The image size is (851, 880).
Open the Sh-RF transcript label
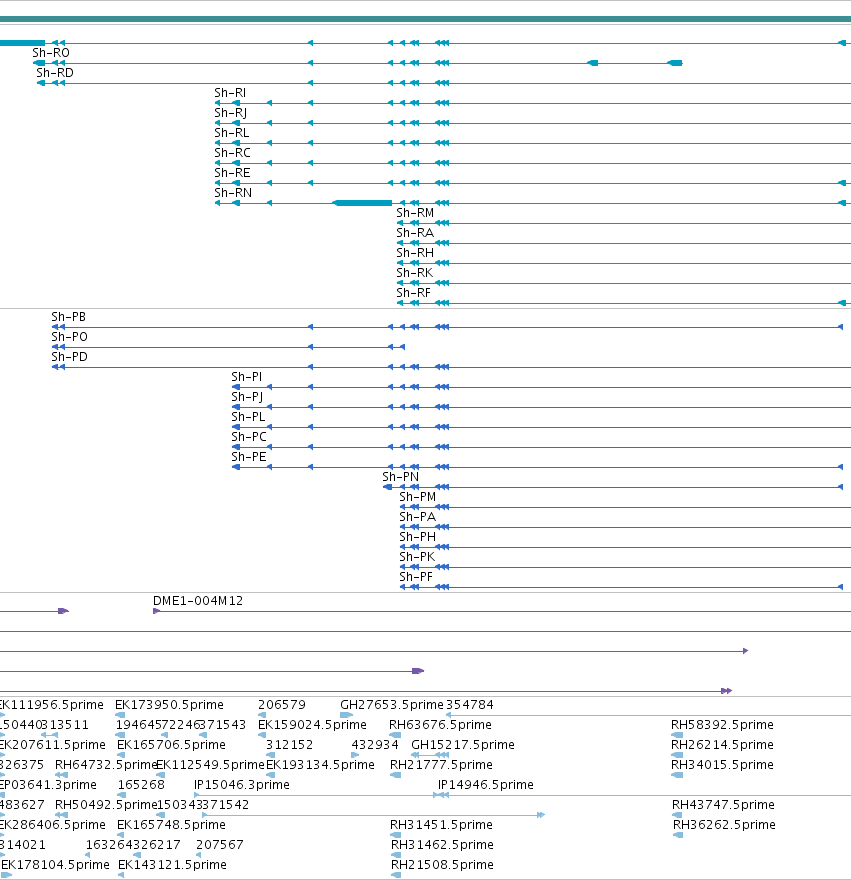[414, 293]
